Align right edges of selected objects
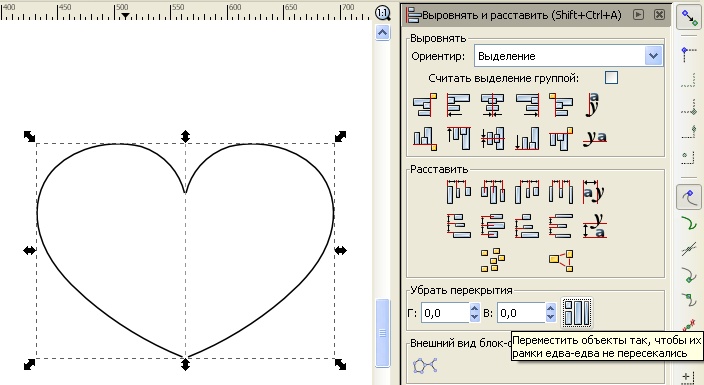Viewport: 704px width, 385px height. (527, 105)
